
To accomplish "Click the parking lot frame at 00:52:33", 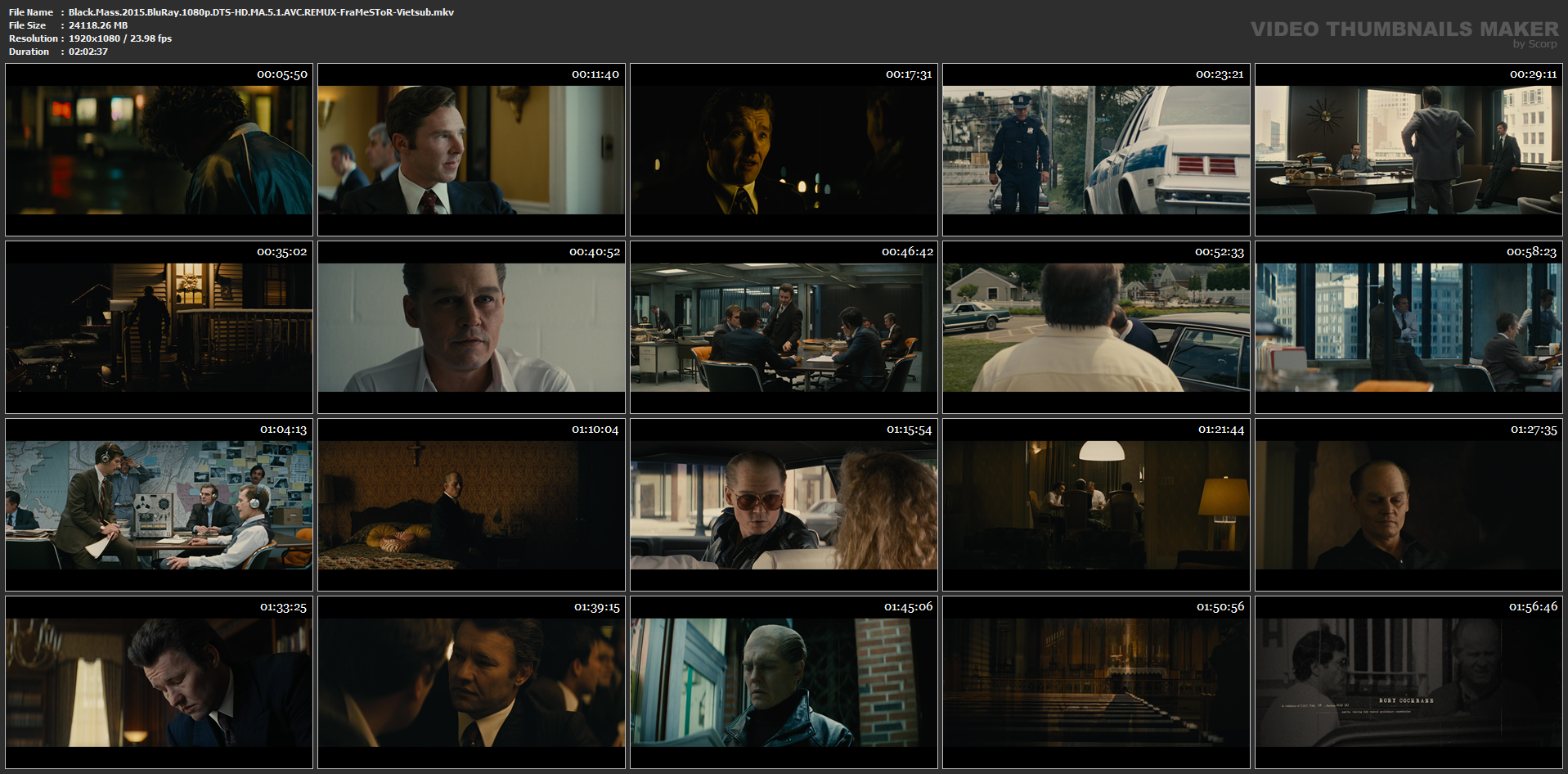I will (1096, 327).
